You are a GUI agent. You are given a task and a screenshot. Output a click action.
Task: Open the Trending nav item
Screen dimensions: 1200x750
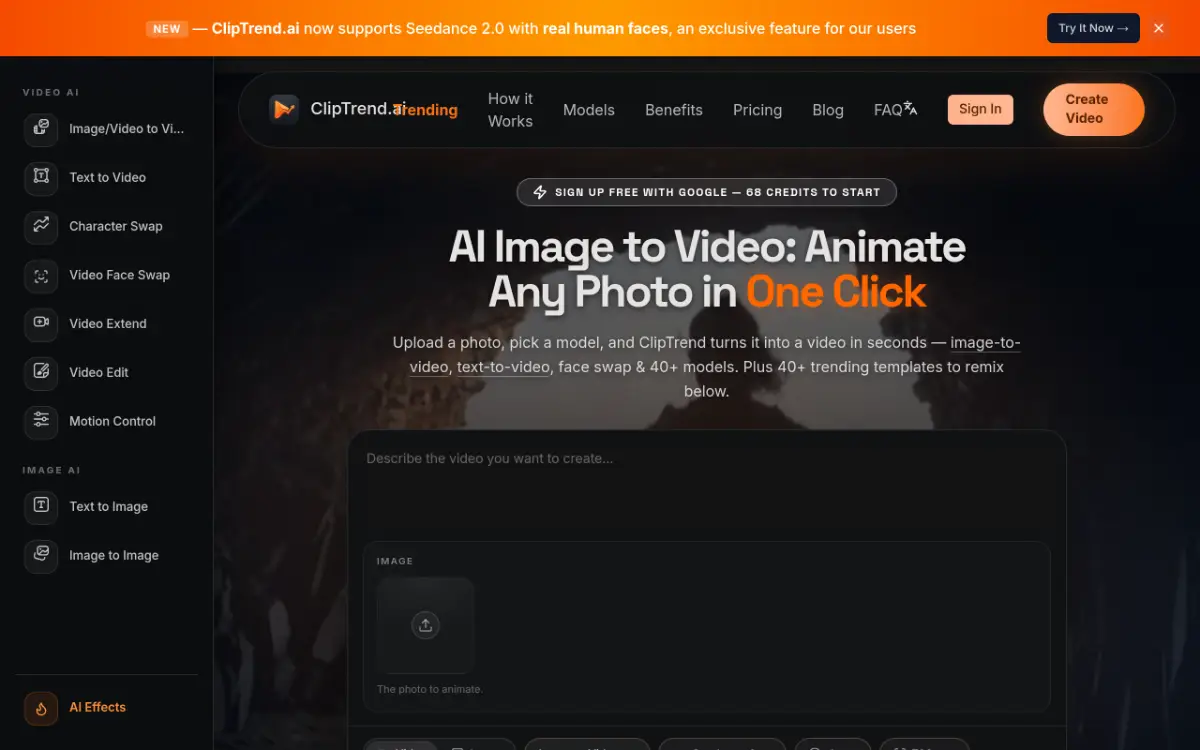pos(428,110)
